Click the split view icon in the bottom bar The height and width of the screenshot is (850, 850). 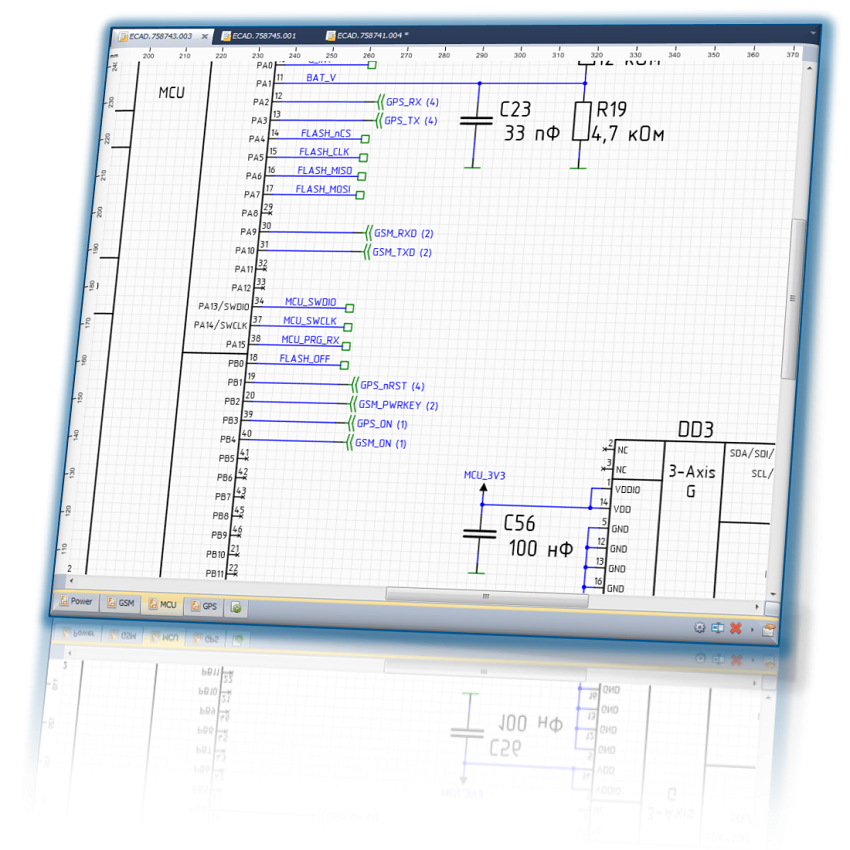click(718, 628)
